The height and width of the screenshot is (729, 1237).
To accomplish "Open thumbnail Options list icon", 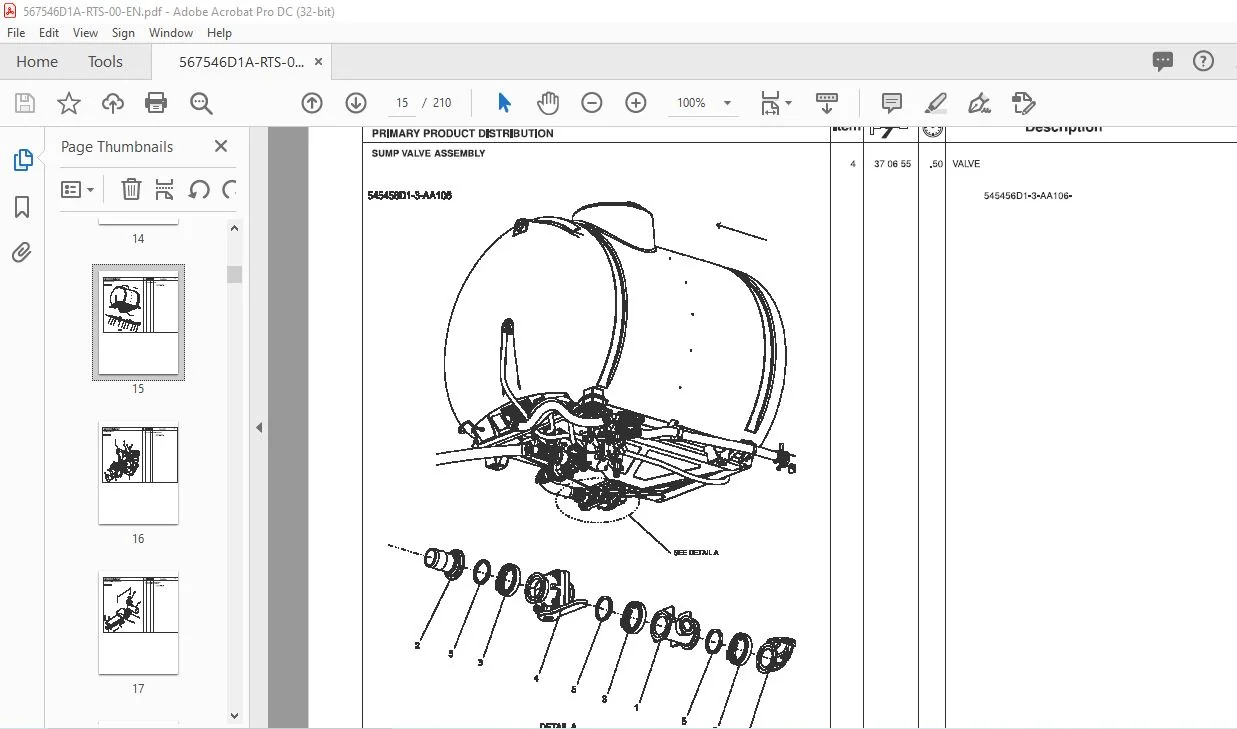I will (x=77, y=189).
